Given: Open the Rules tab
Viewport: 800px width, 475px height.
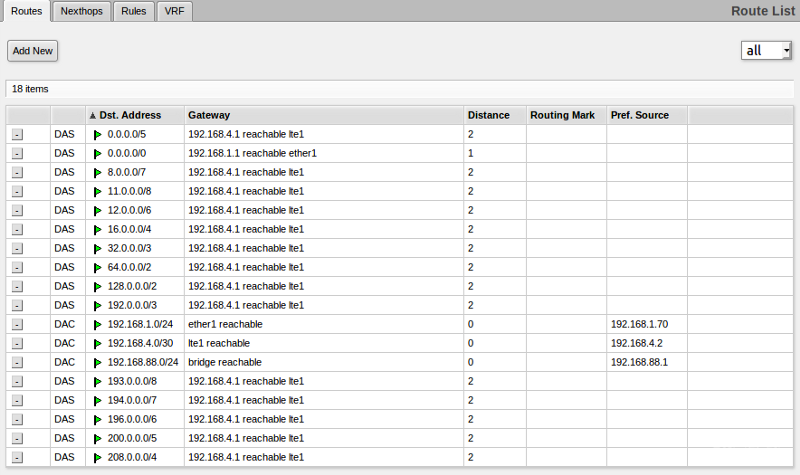Looking at the screenshot, I should [134, 11].
